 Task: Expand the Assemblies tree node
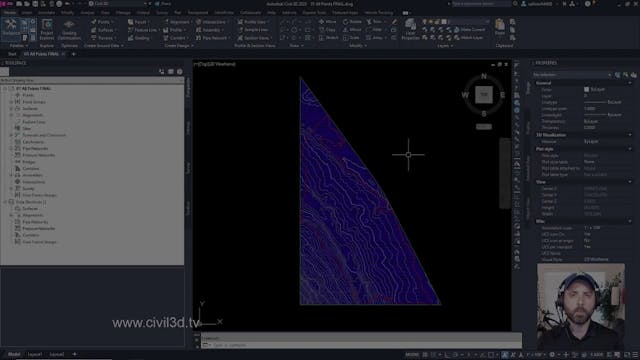pos(11,175)
